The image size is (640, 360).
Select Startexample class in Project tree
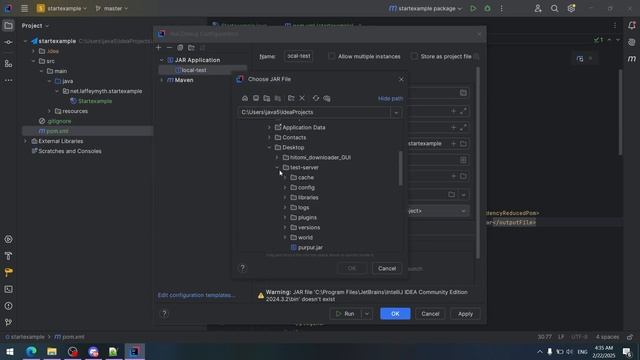[x=95, y=101]
